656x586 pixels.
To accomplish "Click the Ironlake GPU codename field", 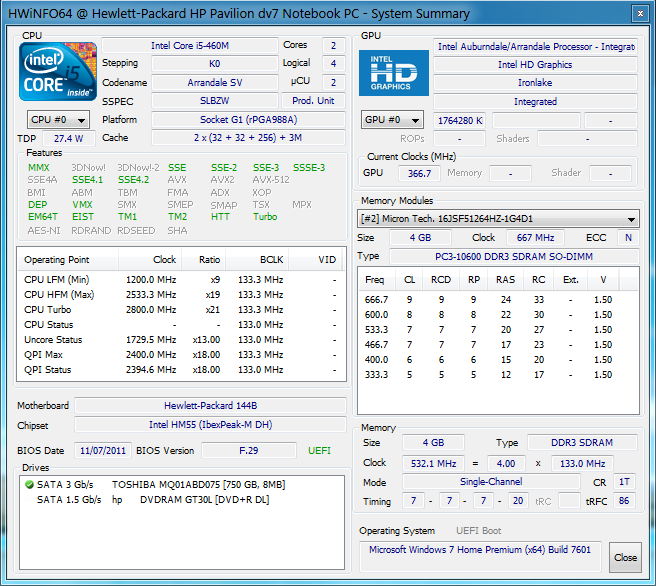I will [x=535, y=83].
